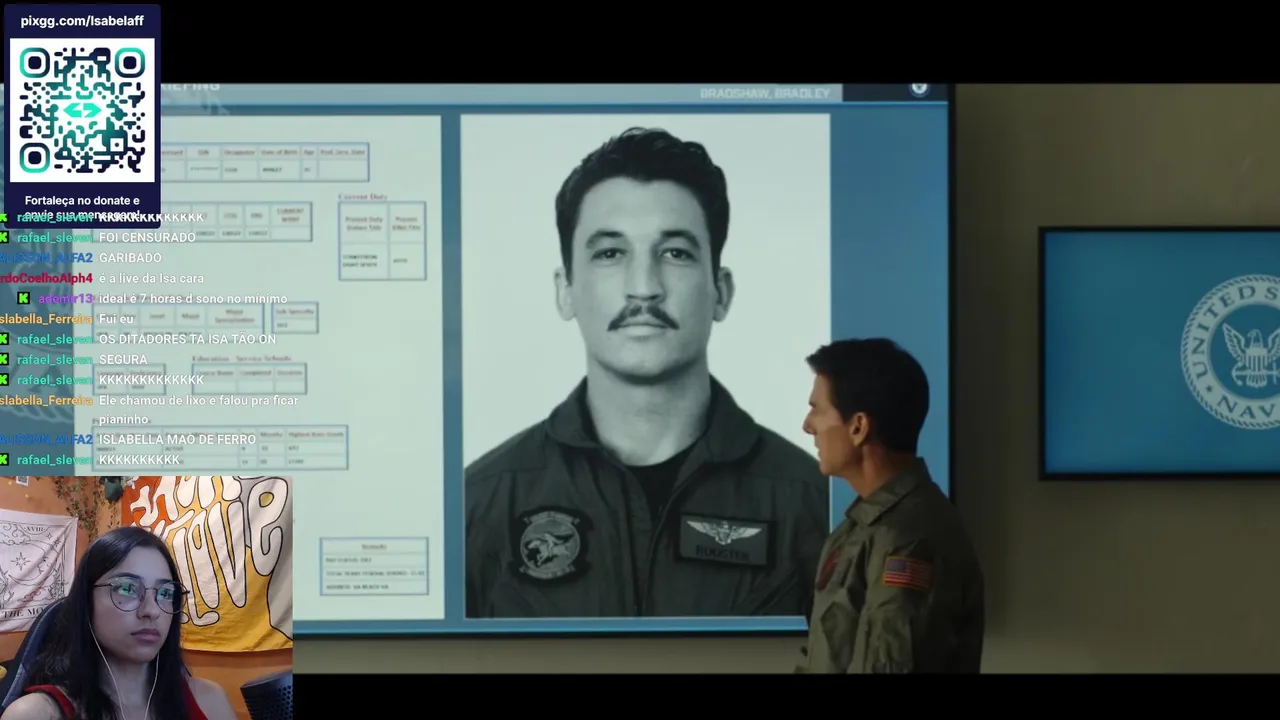Image resolution: width=1280 pixels, height=720 pixels.
Task: Click the Kick badge beside SEGURA message
Action: 4,359
